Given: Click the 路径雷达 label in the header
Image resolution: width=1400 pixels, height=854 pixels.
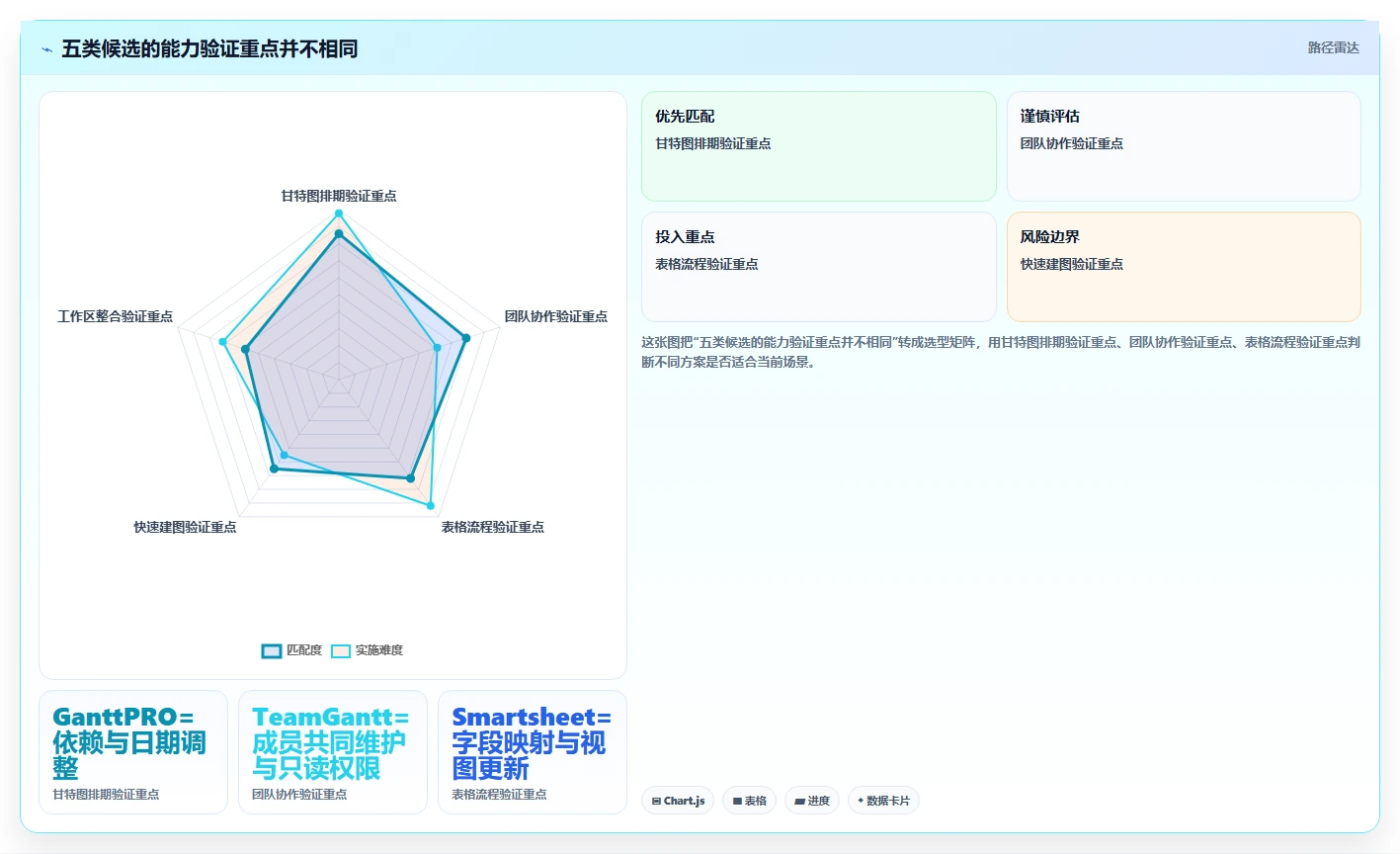Looking at the screenshot, I should (x=1334, y=47).
